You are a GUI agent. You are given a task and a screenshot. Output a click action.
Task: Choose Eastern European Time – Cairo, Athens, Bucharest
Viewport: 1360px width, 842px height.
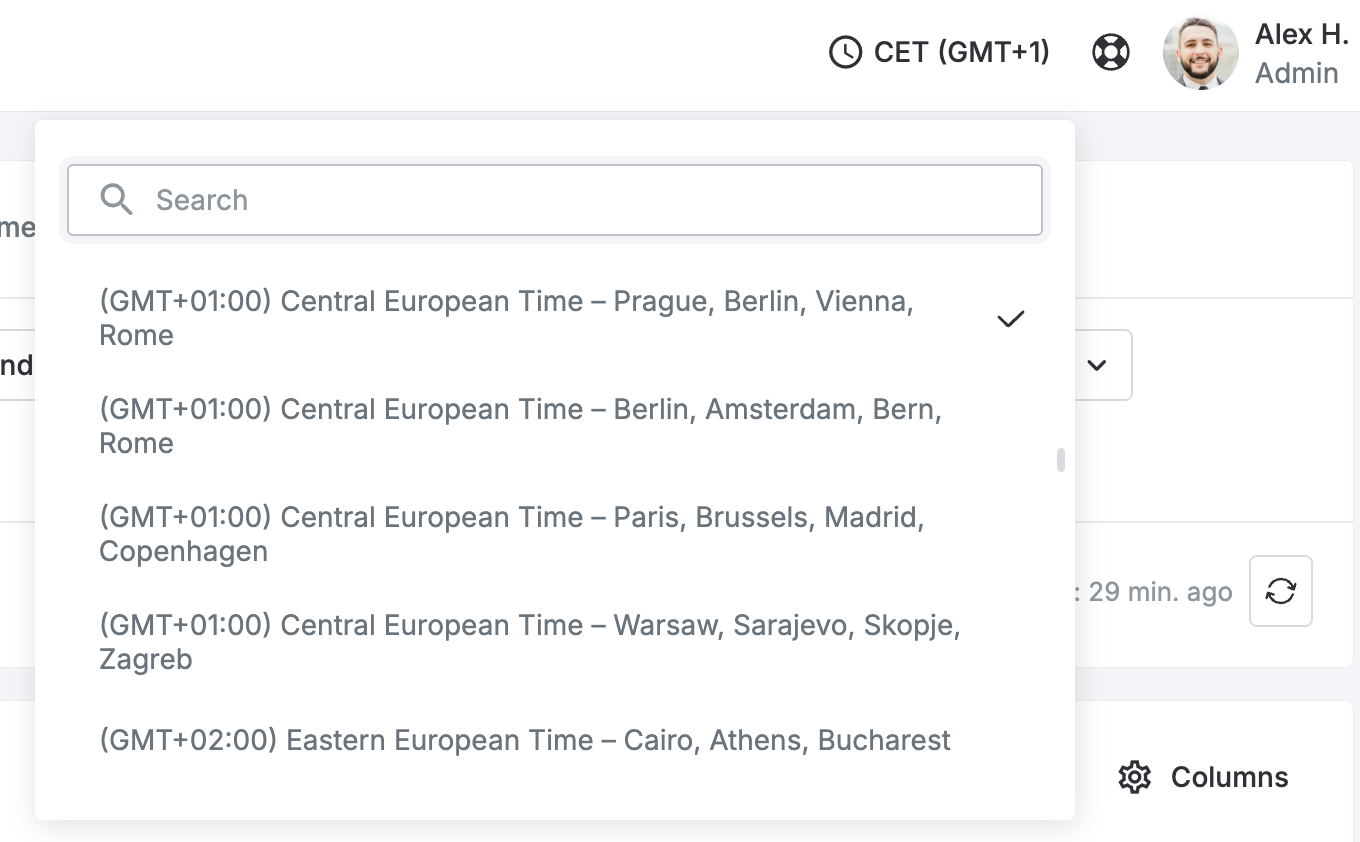[x=555, y=740]
